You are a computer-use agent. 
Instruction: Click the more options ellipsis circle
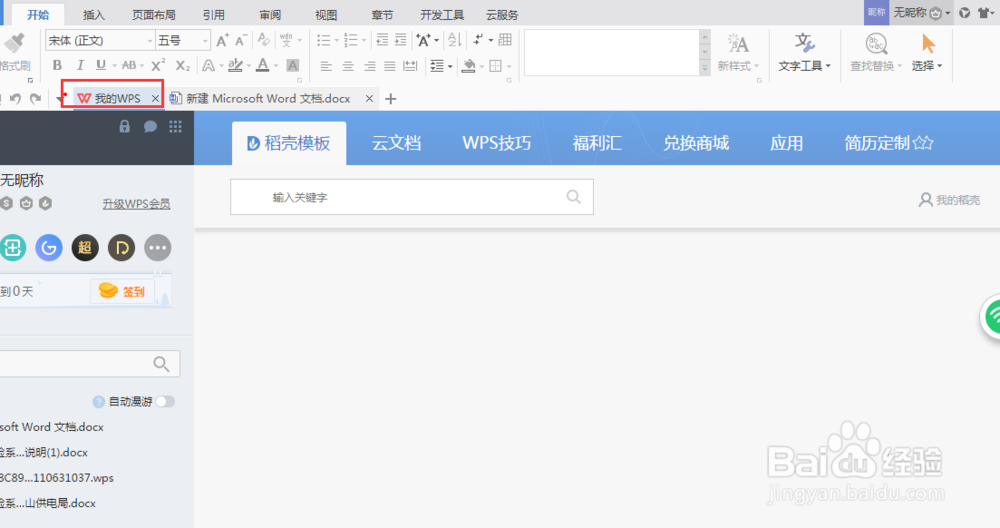158,247
